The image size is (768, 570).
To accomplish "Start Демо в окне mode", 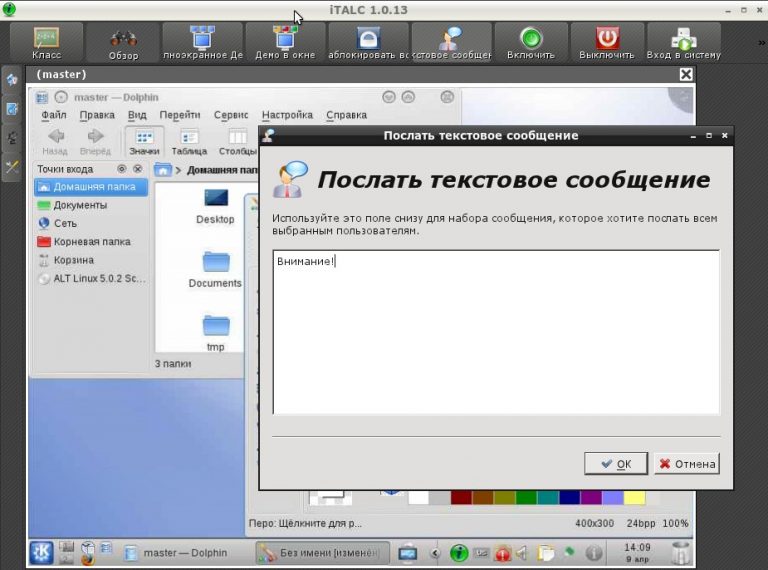I will 285,43.
